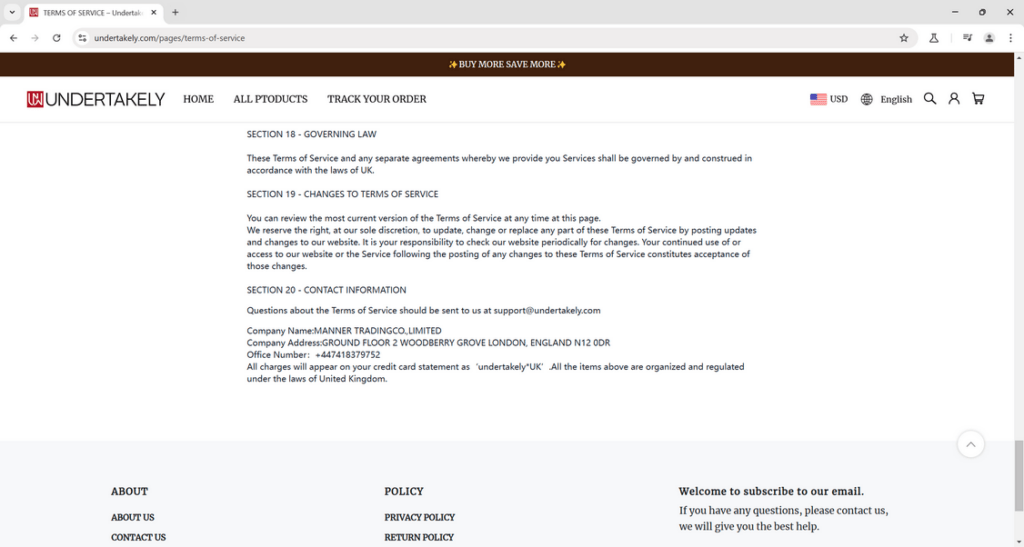Open Chrome profile avatar icon
The height and width of the screenshot is (547, 1024).
pos(989,38)
